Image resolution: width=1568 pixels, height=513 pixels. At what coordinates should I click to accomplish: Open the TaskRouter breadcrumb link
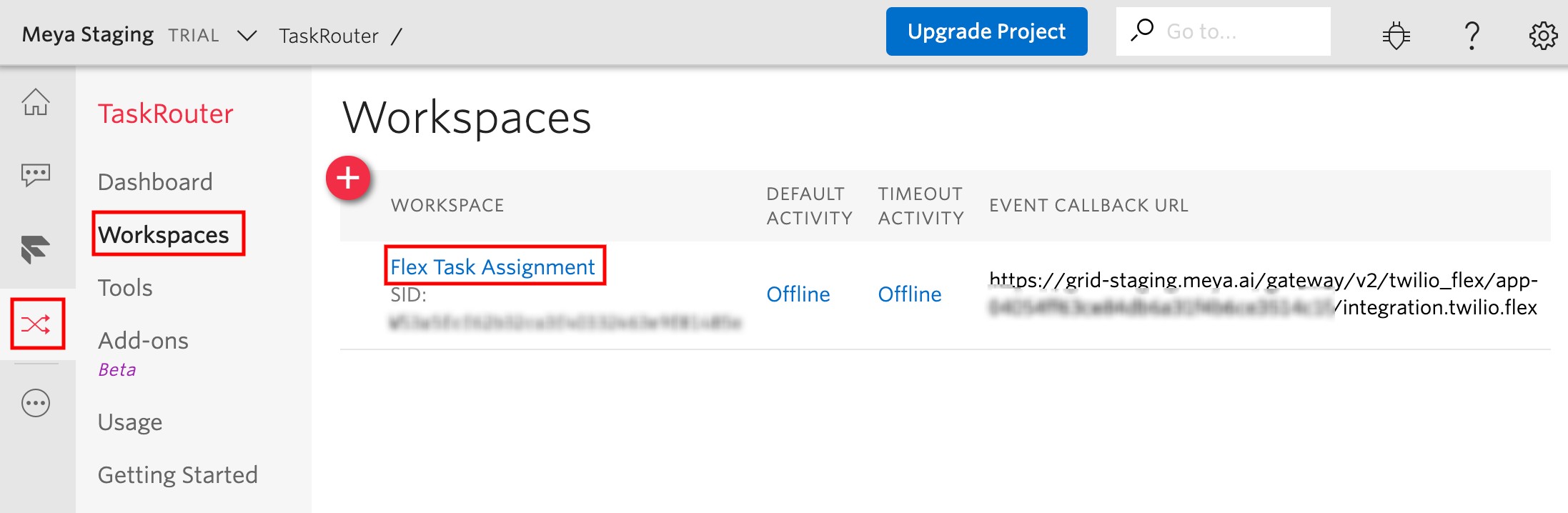(328, 36)
